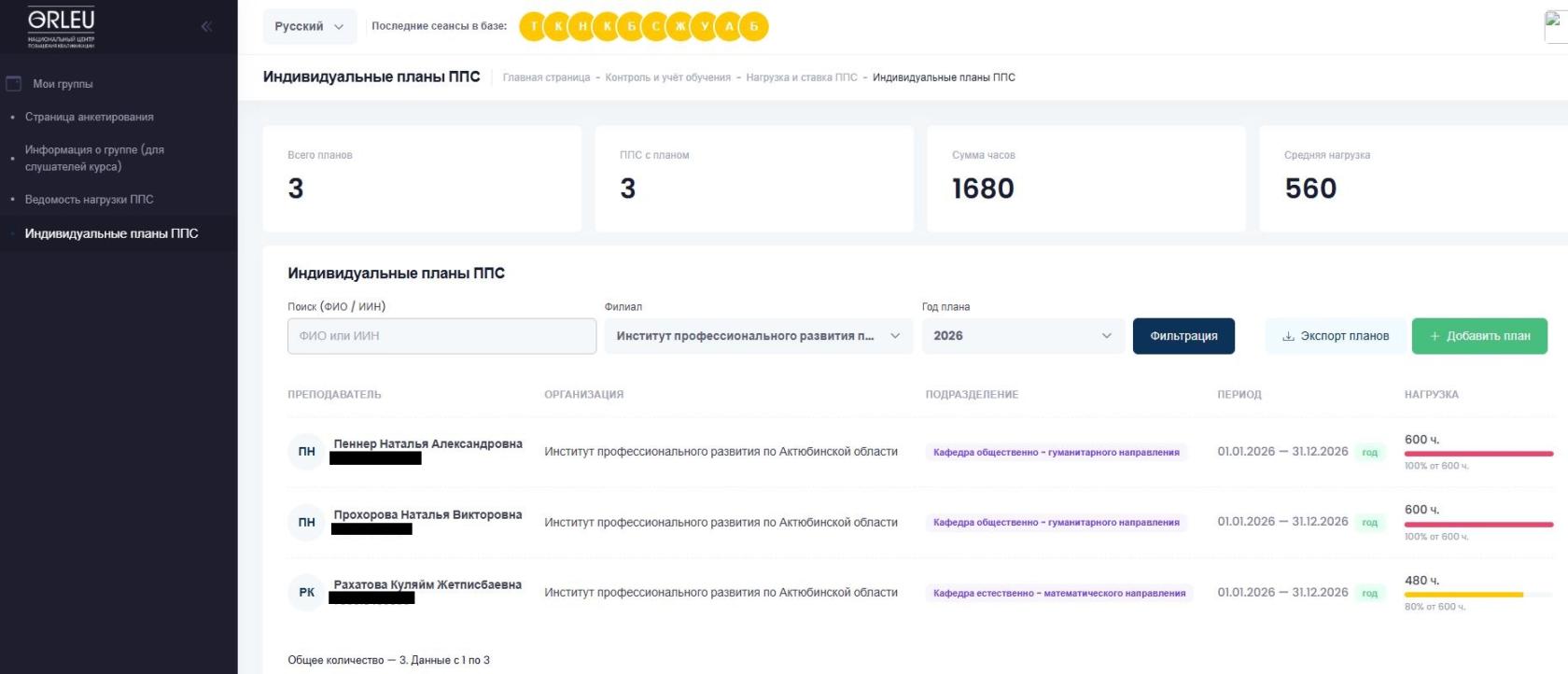Click the Сумма часов 1680 card
The height and width of the screenshot is (674, 1568).
1086,179
